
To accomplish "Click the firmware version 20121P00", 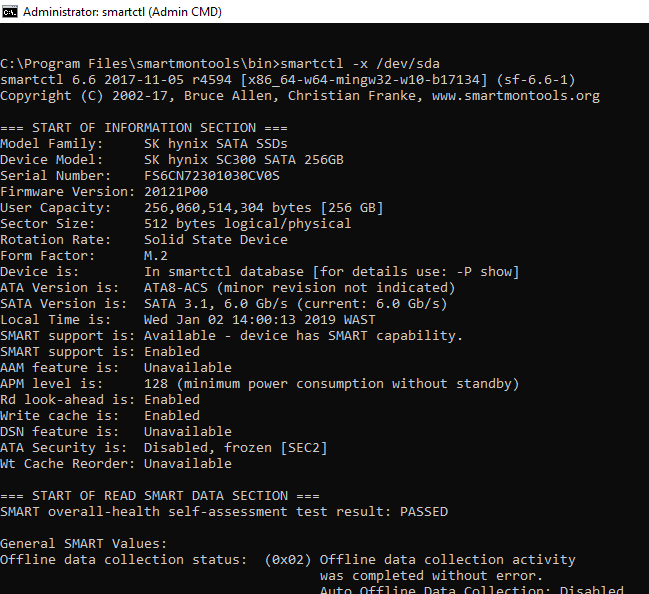I will (x=176, y=192).
